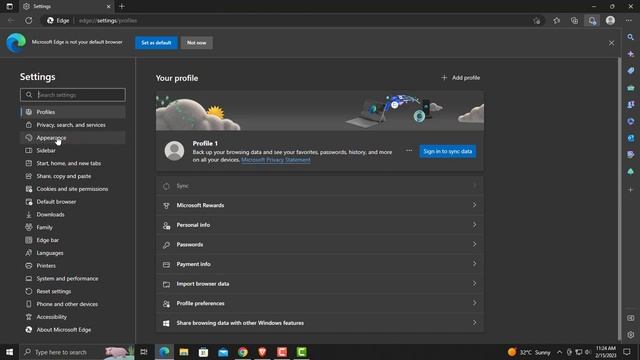The height and width of the screenshot is (360, 640).
Task: Expand Share browsing data with Windows features
Action: coord(320,323)
